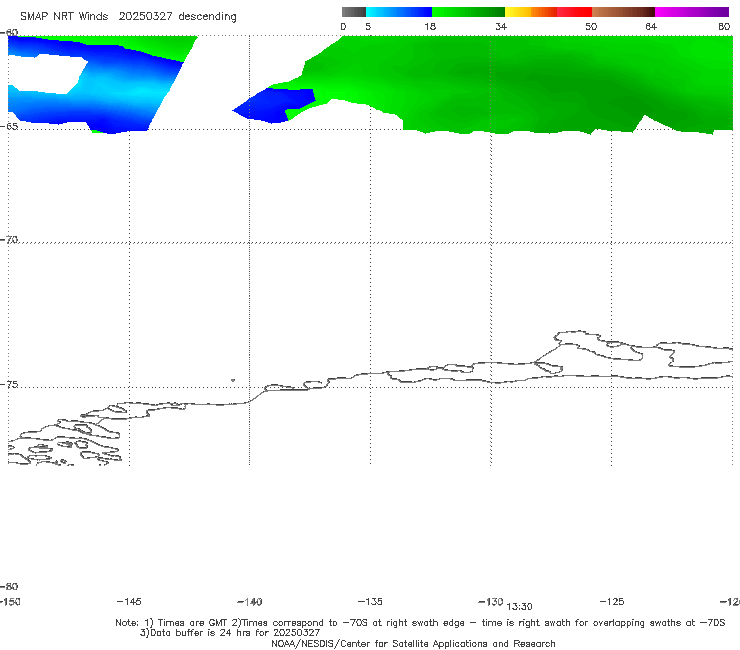Select the gray segment of the wind color bar
Viewport: 740px width, 650px height.
pyautogui.click(x=354, y=12)
